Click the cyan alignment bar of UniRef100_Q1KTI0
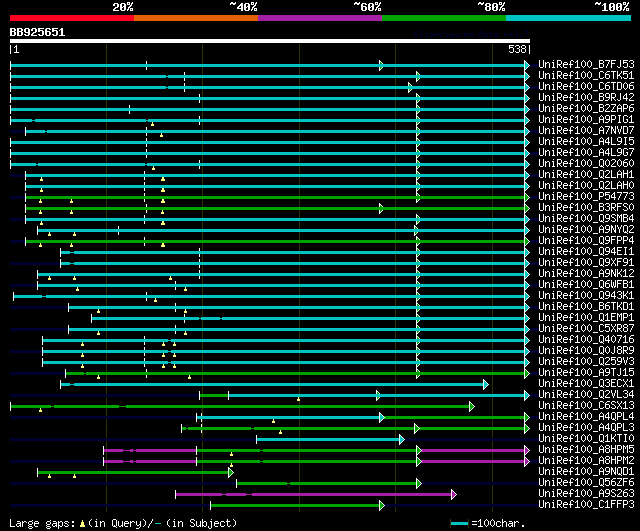Image resolution: width=640 pixels, height=531 pixels. pos(331,440)
